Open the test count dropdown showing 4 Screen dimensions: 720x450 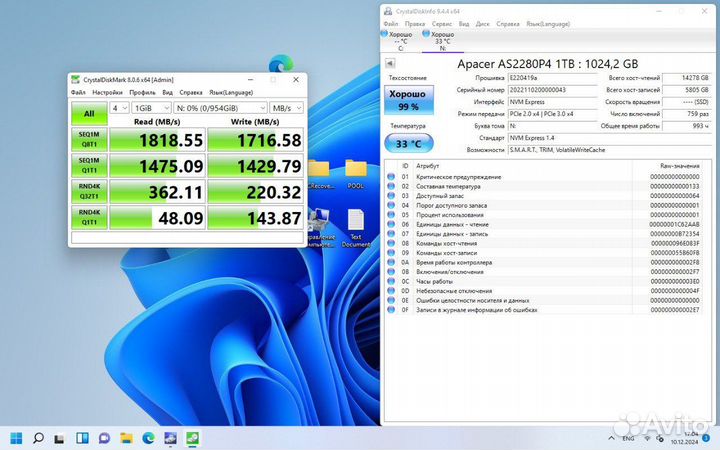click(x=119, y=108)
